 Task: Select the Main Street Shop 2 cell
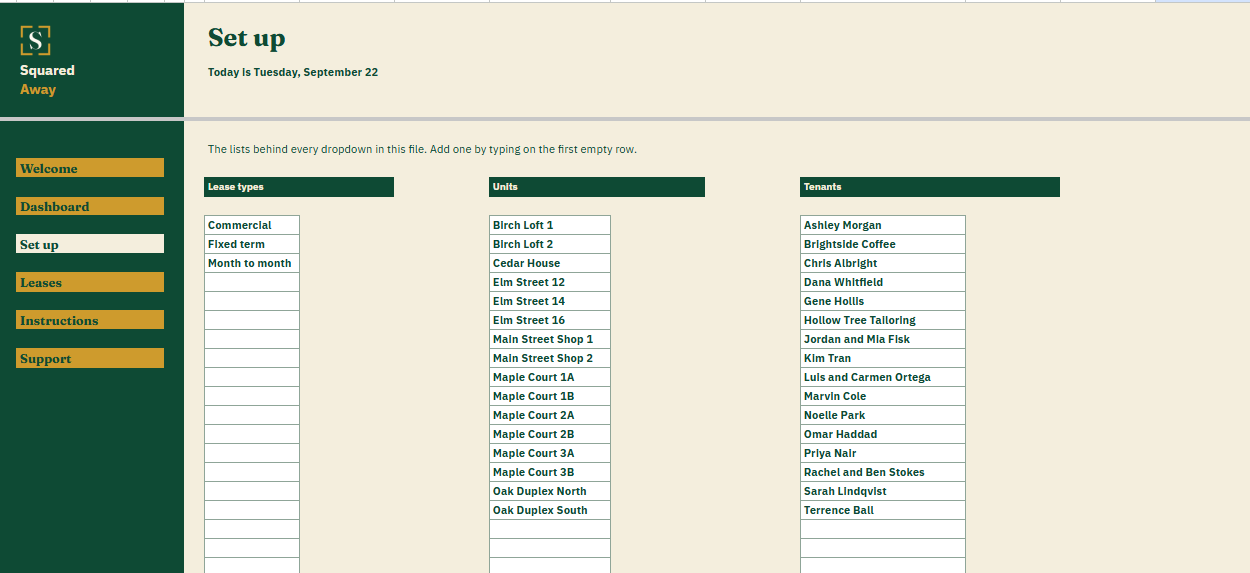[x=550, y=358]
